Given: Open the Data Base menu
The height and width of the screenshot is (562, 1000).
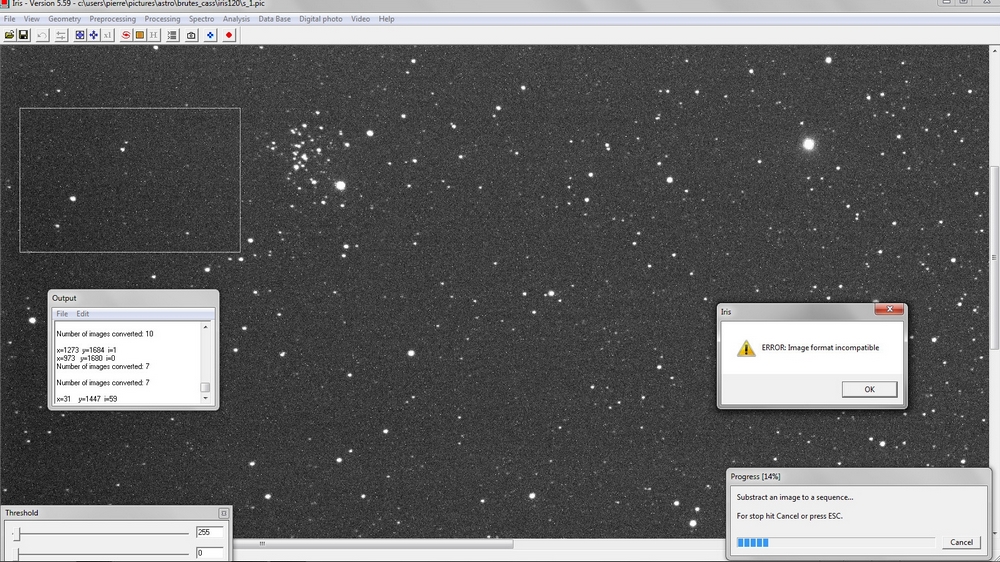Looking at the screenshot, I should click(274, 19).
